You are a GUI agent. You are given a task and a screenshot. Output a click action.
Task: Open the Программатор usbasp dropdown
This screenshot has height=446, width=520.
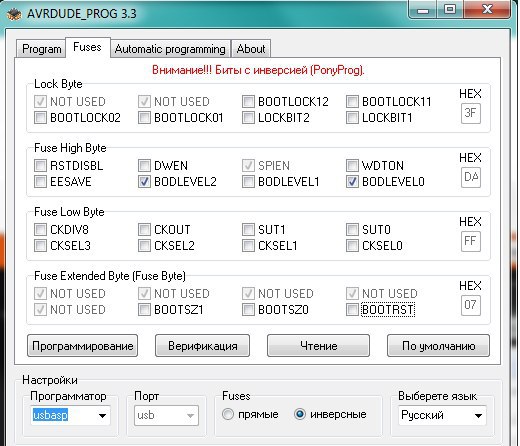click(70, 415)
